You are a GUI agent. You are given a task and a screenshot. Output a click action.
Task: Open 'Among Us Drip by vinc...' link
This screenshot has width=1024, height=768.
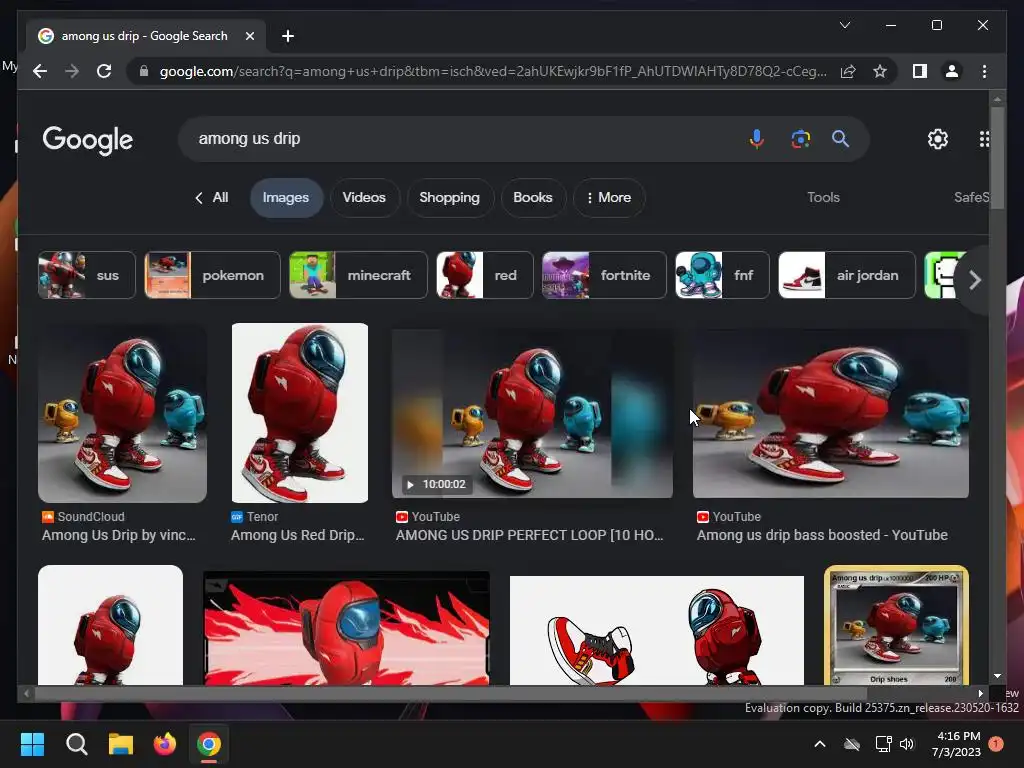point(119,535)
